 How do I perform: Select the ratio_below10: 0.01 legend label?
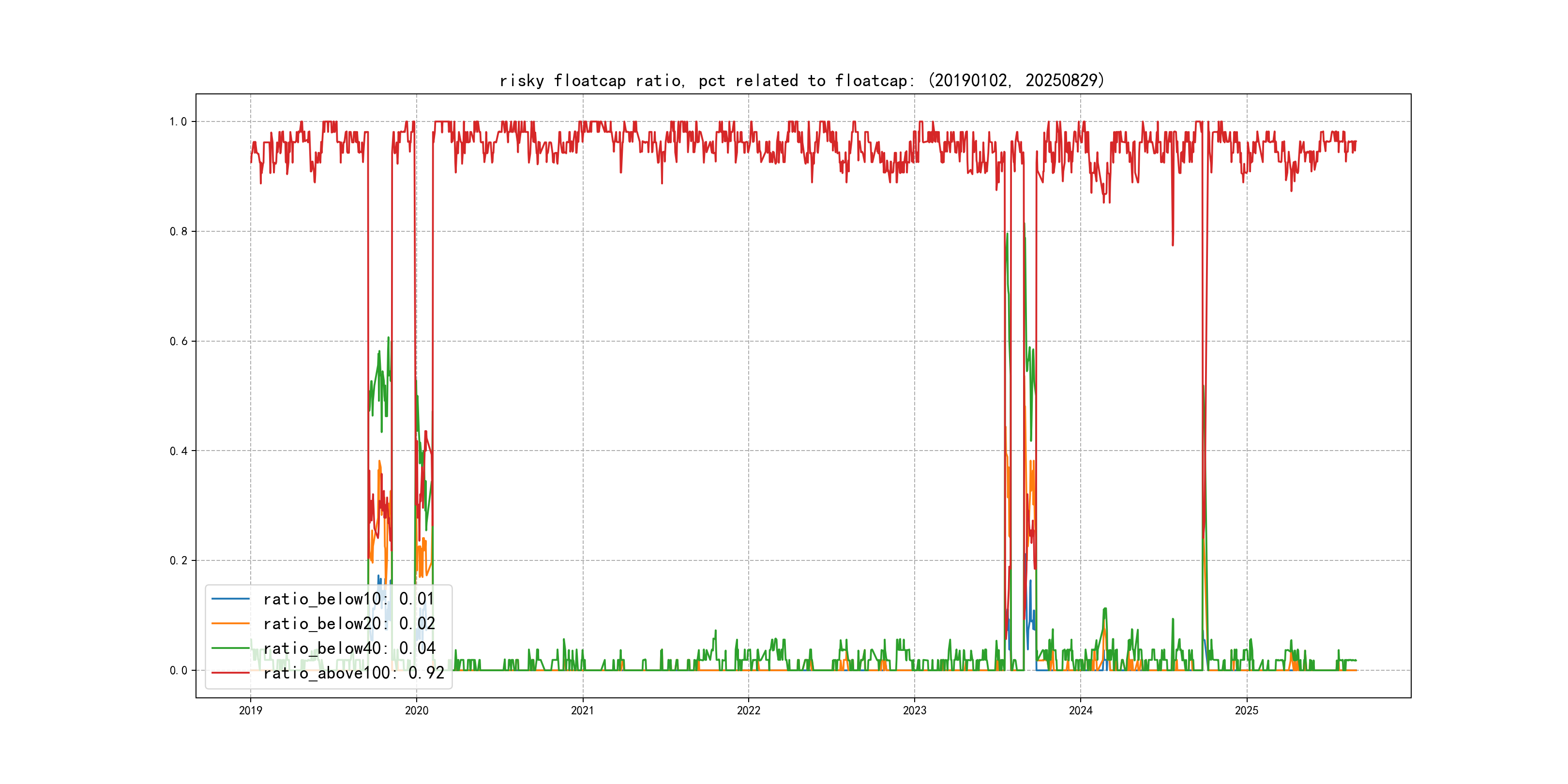coord(349,599)
